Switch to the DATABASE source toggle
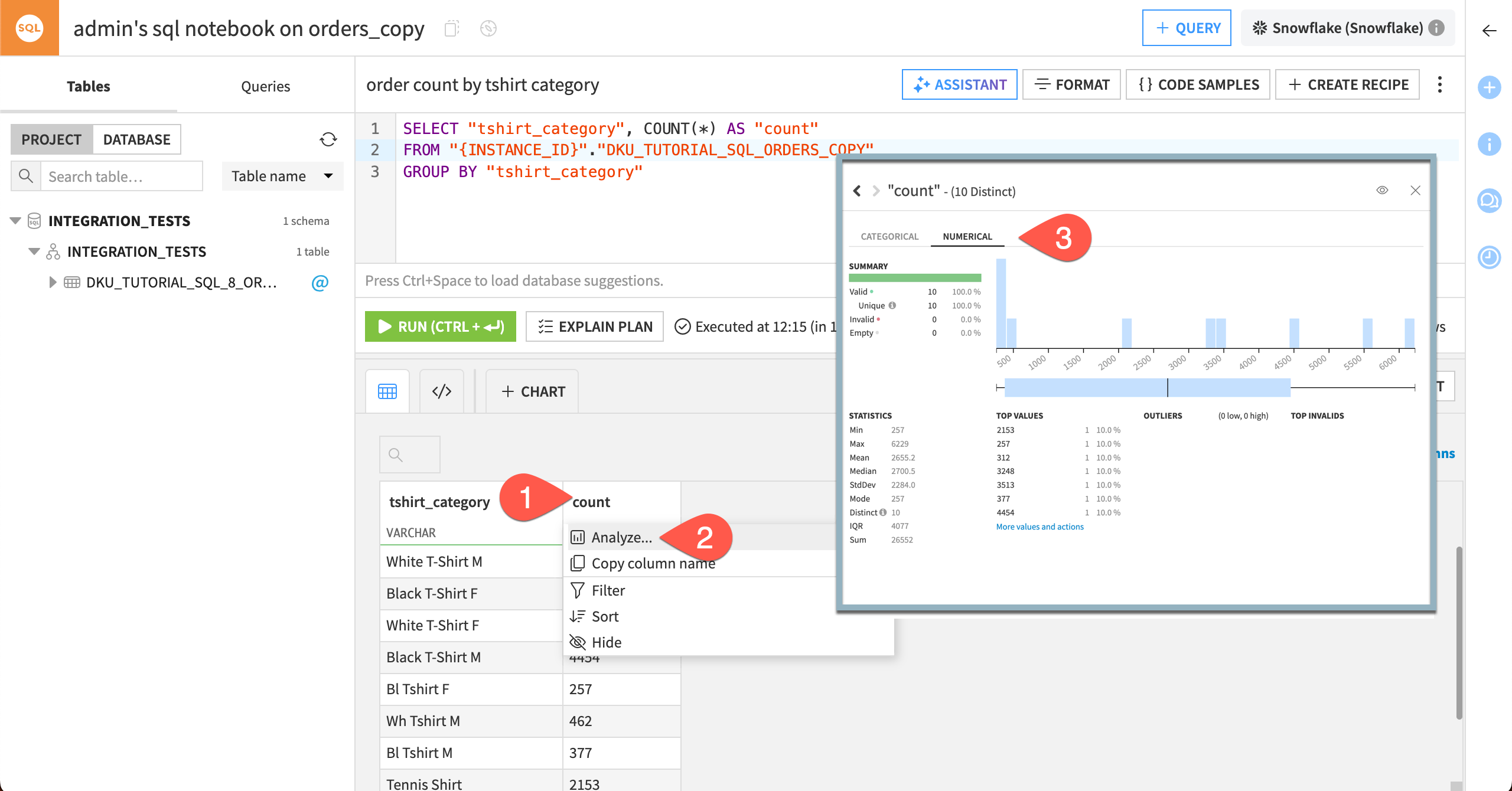1512x791 pixels. (x=136, y=139)
